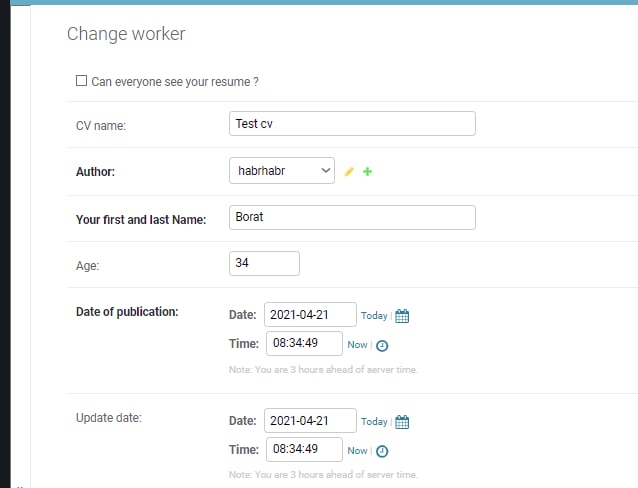Click the 'Date of publication:' label
This screenshot has height=488, width=638.
coord(127,312)
